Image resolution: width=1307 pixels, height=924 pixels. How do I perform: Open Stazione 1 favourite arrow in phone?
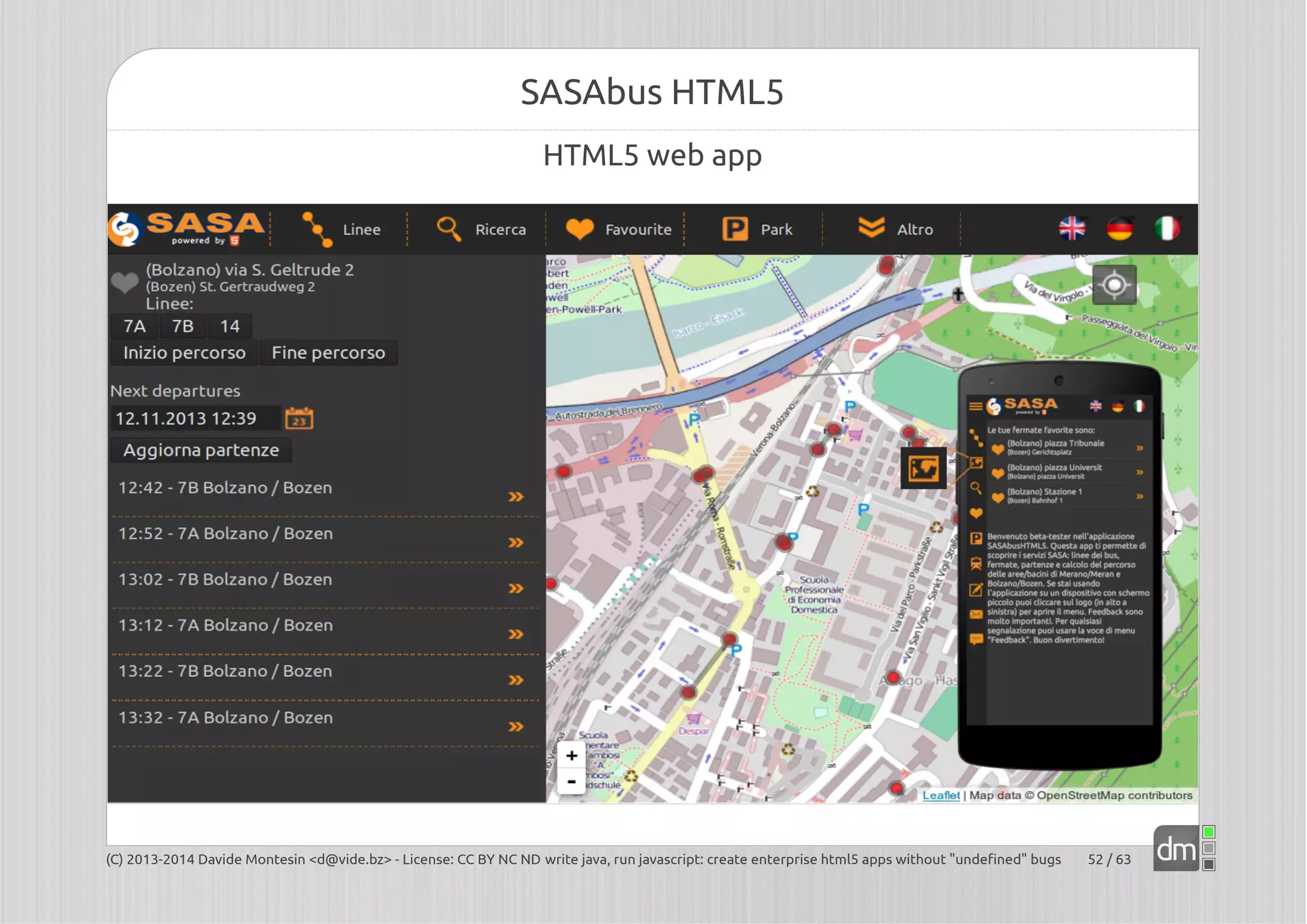point(1140,496)
